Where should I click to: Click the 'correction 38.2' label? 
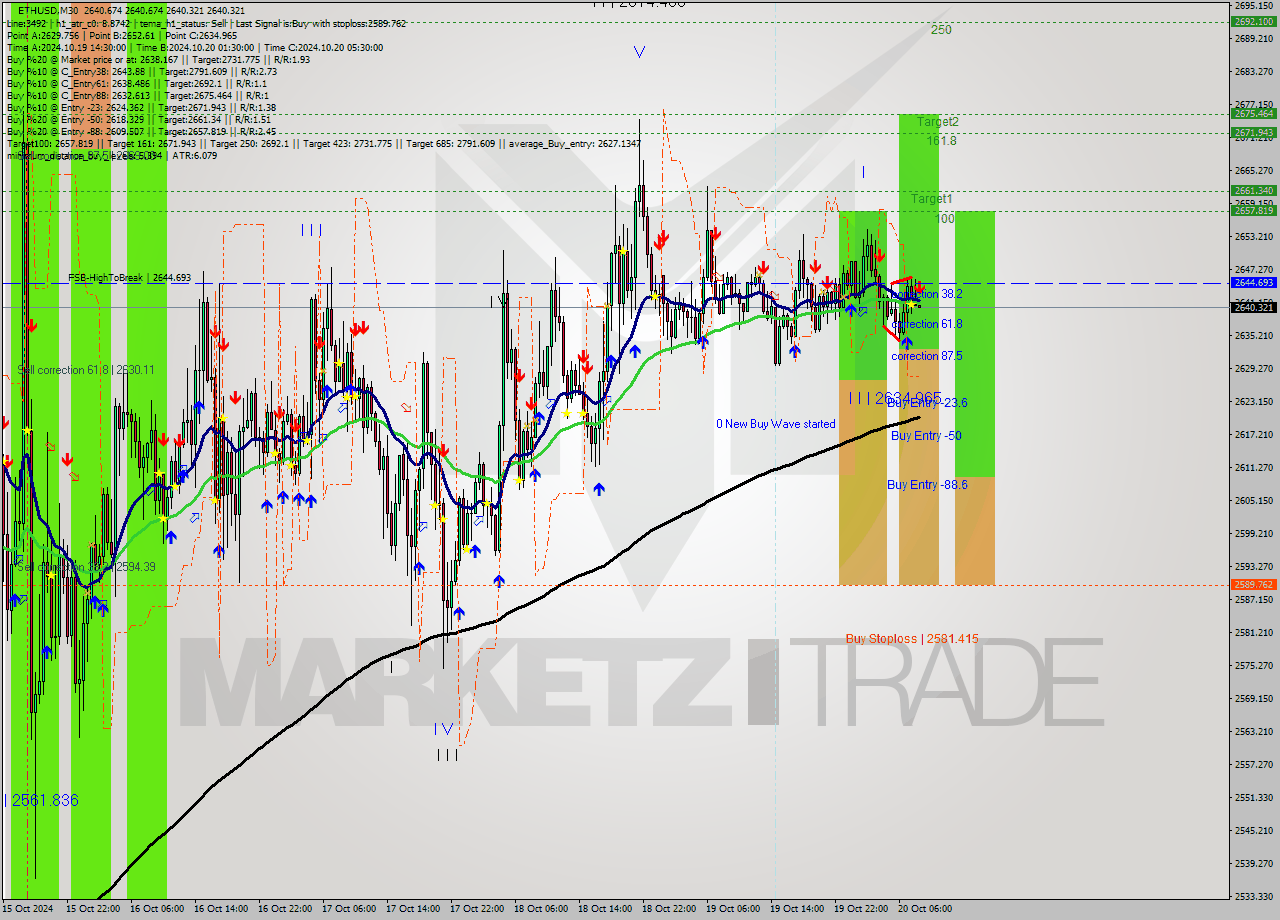927,294
